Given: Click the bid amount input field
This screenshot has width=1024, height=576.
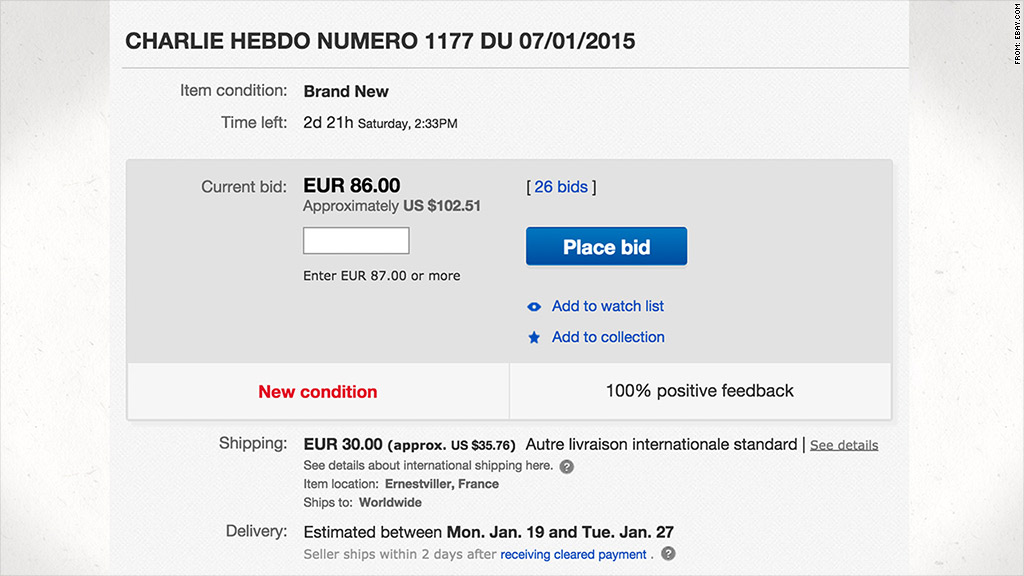Looking at the screenshot, I should [x=356, y=241].
